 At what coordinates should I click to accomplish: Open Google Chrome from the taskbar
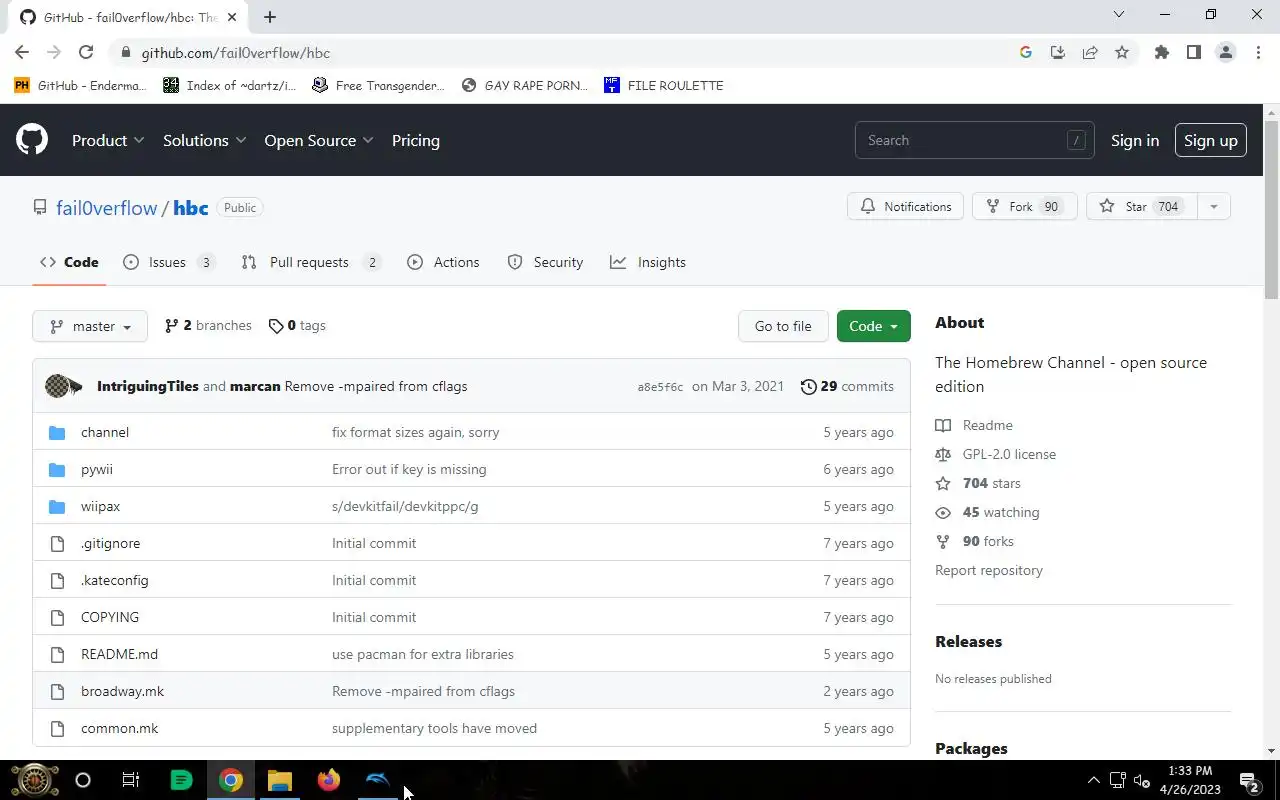pos(231,780)
